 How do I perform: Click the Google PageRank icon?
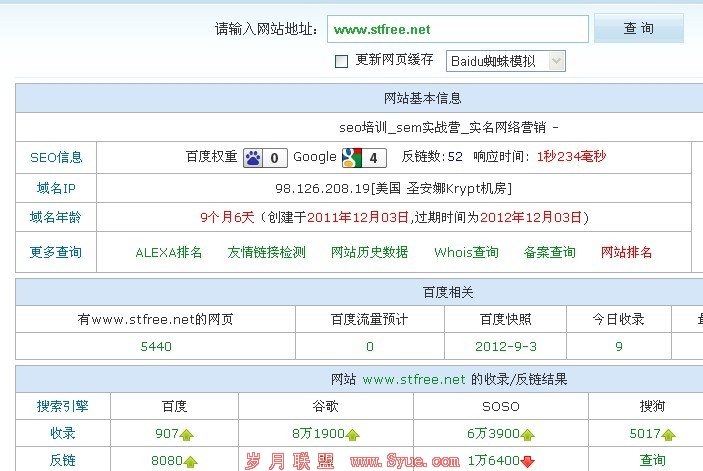(351, 157)
